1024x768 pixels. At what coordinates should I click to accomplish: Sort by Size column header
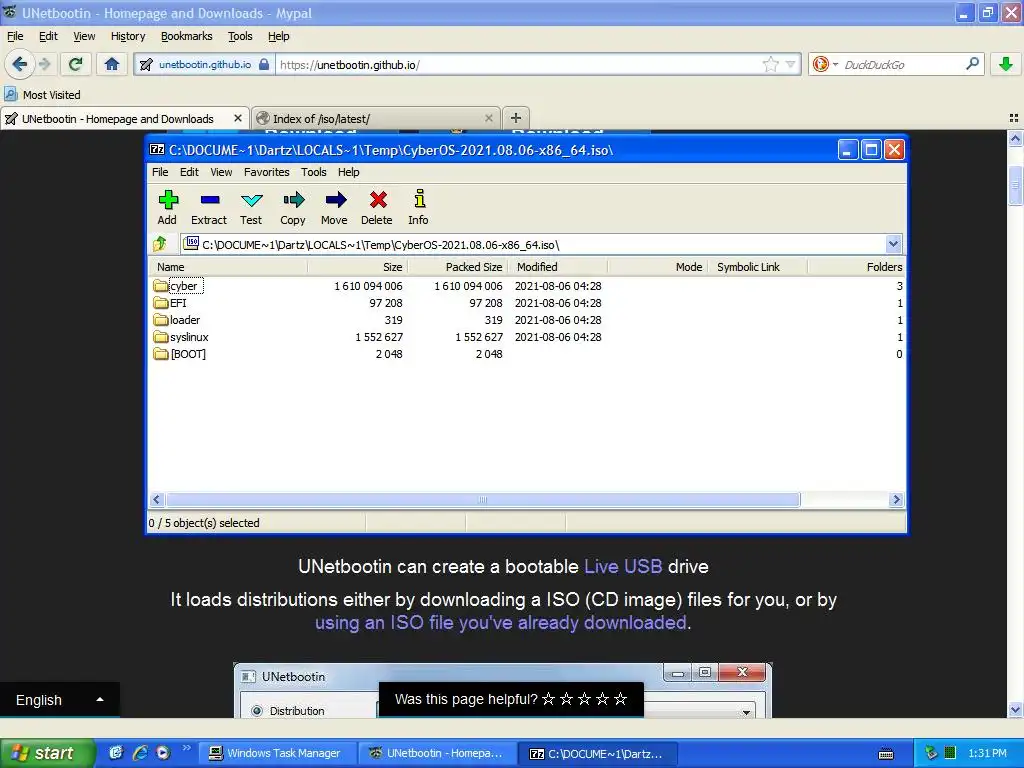click(357, 266)
